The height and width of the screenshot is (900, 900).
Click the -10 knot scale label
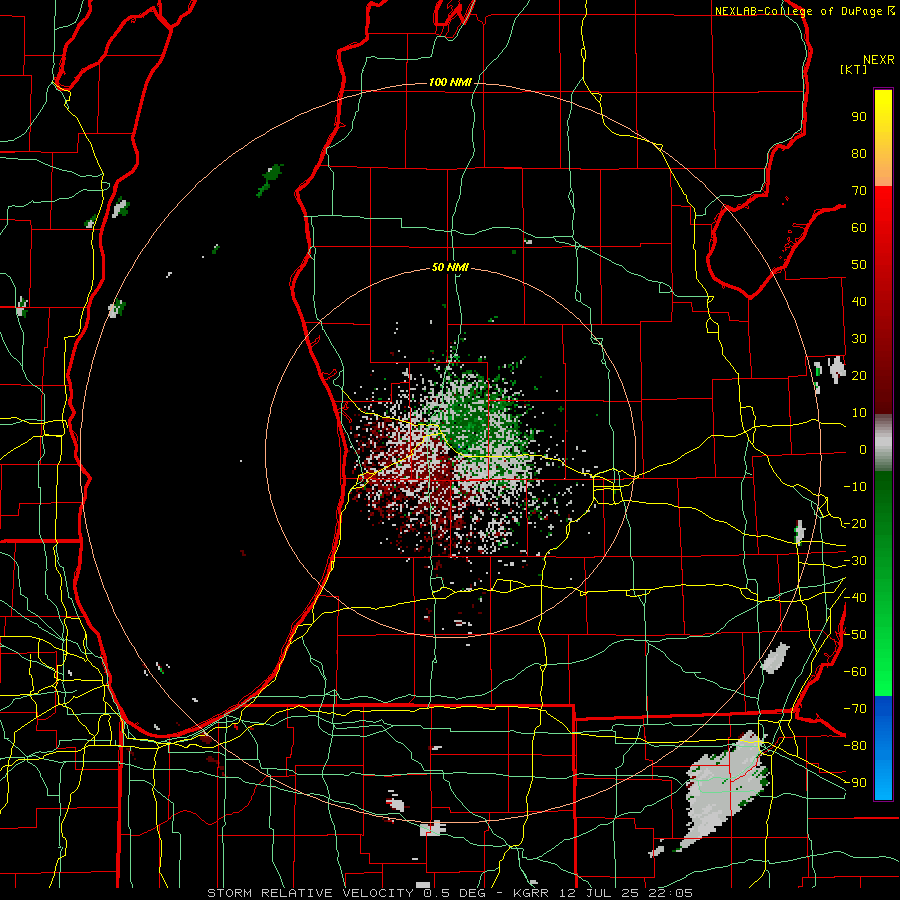(855, 487)
